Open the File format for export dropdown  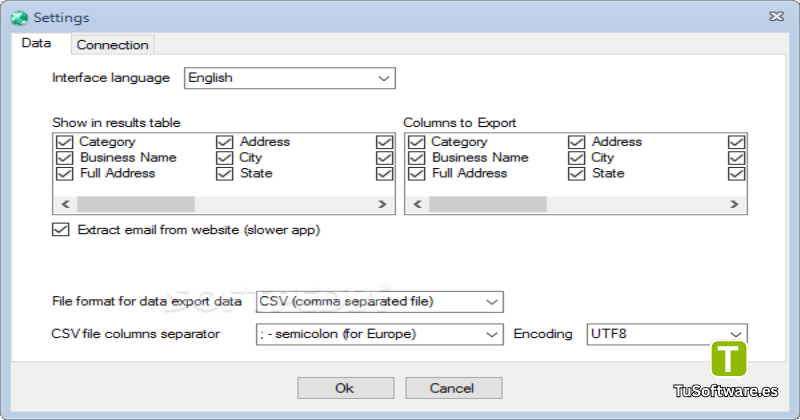click(x=380, y=302)
